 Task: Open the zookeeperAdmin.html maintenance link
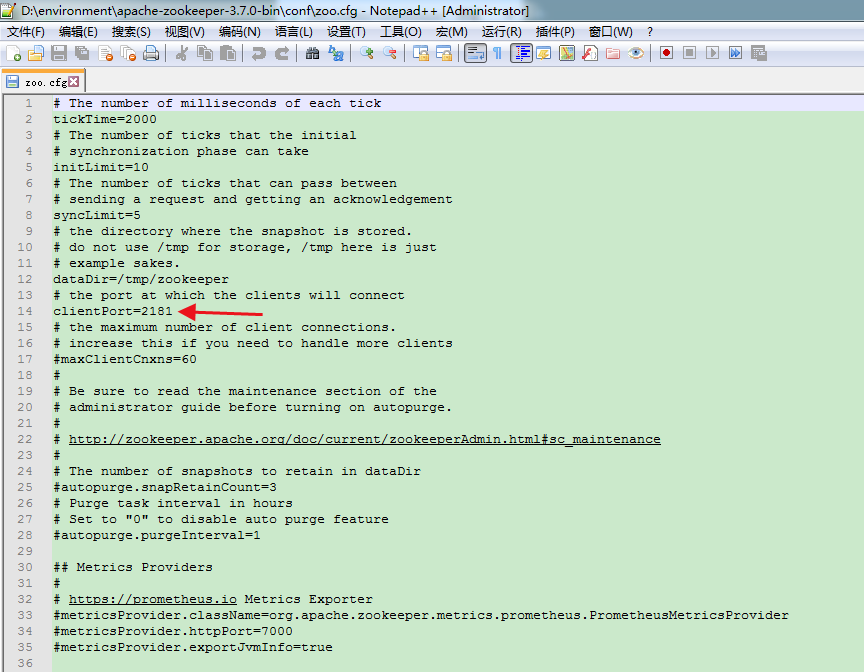364,439
